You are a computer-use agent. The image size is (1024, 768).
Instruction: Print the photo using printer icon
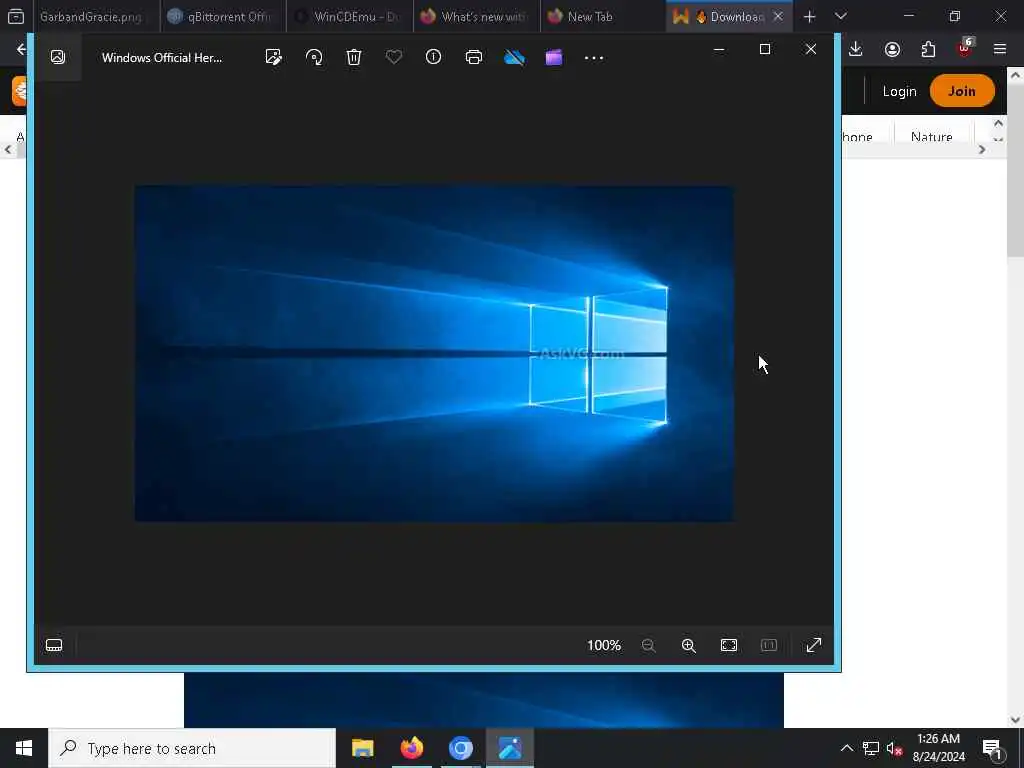(474, 57)
